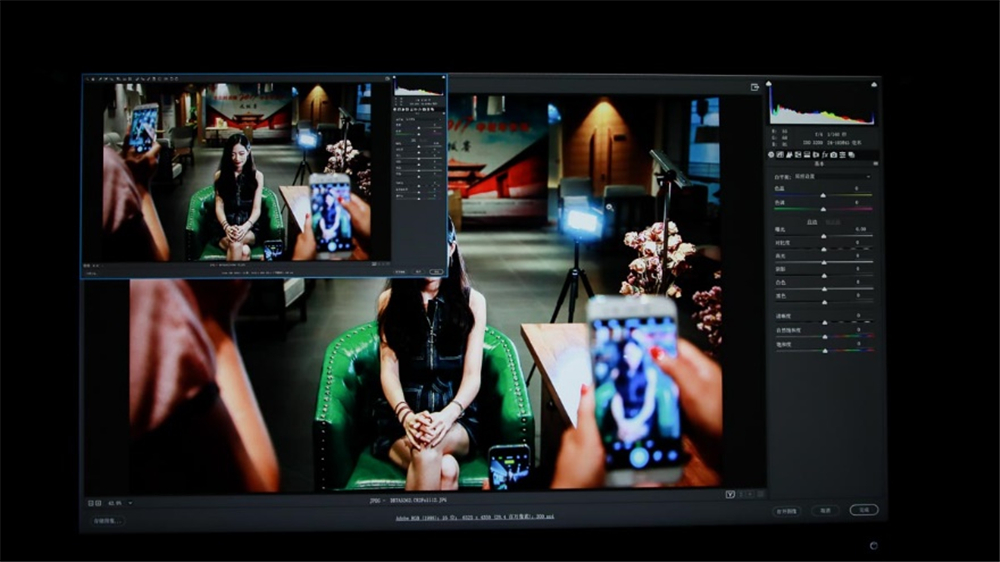
Task: Open the zoom level dropdown showing 42.9%
Action: pyautogui.click(x=120, y=503)
